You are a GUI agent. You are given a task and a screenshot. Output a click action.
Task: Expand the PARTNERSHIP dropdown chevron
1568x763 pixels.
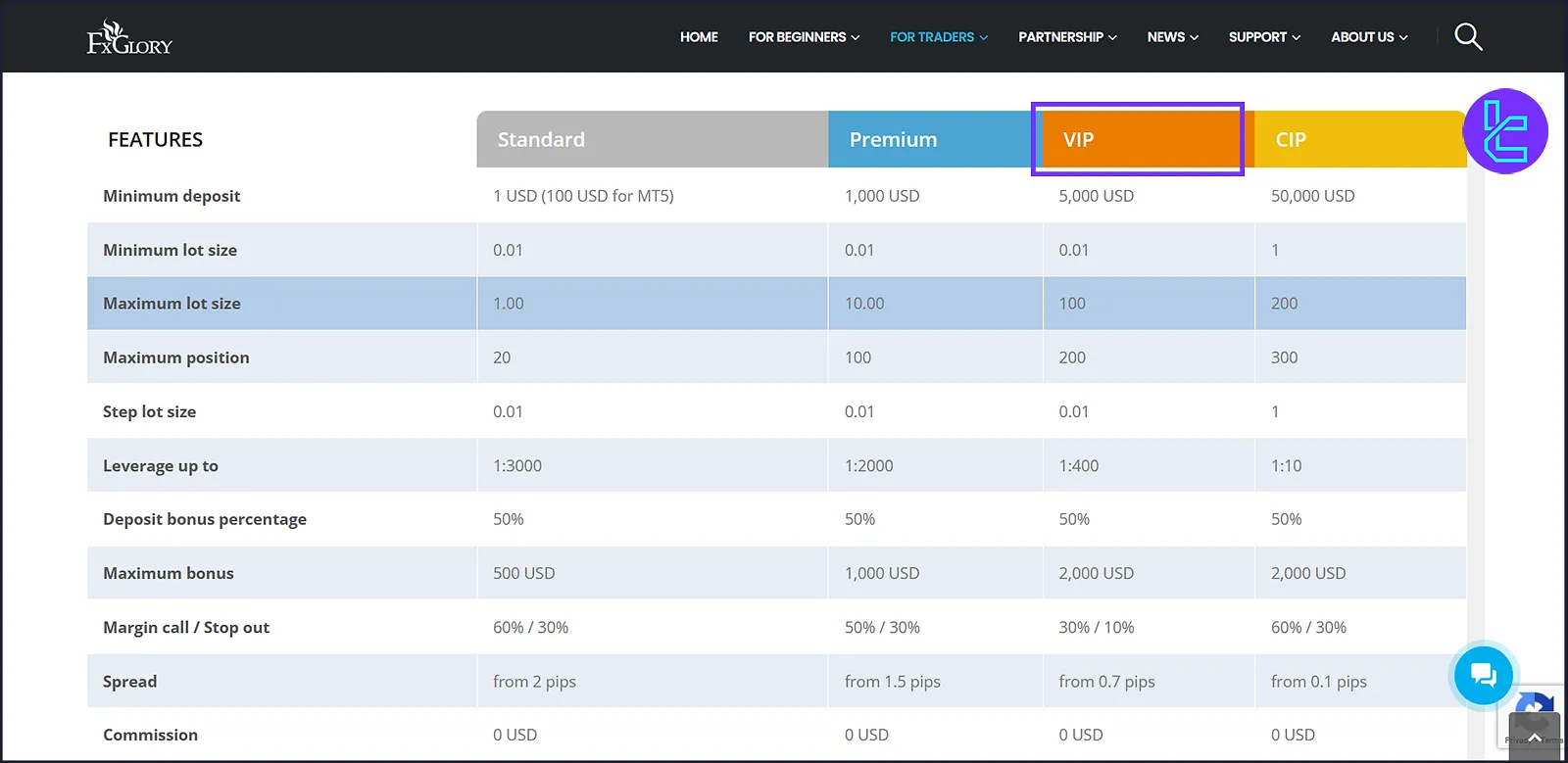pyautogui.click(x=1112, y=38)
